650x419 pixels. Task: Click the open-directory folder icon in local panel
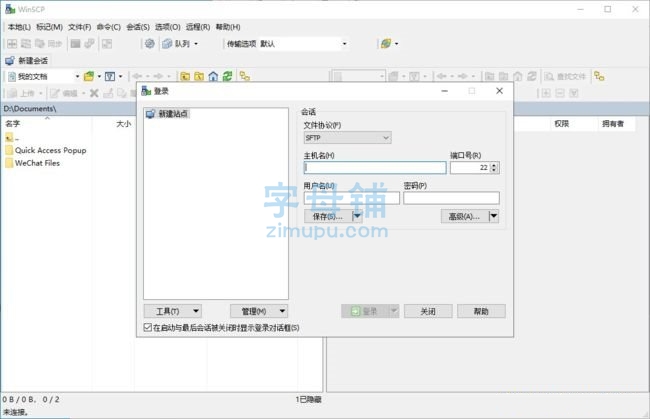coord(89,76)
